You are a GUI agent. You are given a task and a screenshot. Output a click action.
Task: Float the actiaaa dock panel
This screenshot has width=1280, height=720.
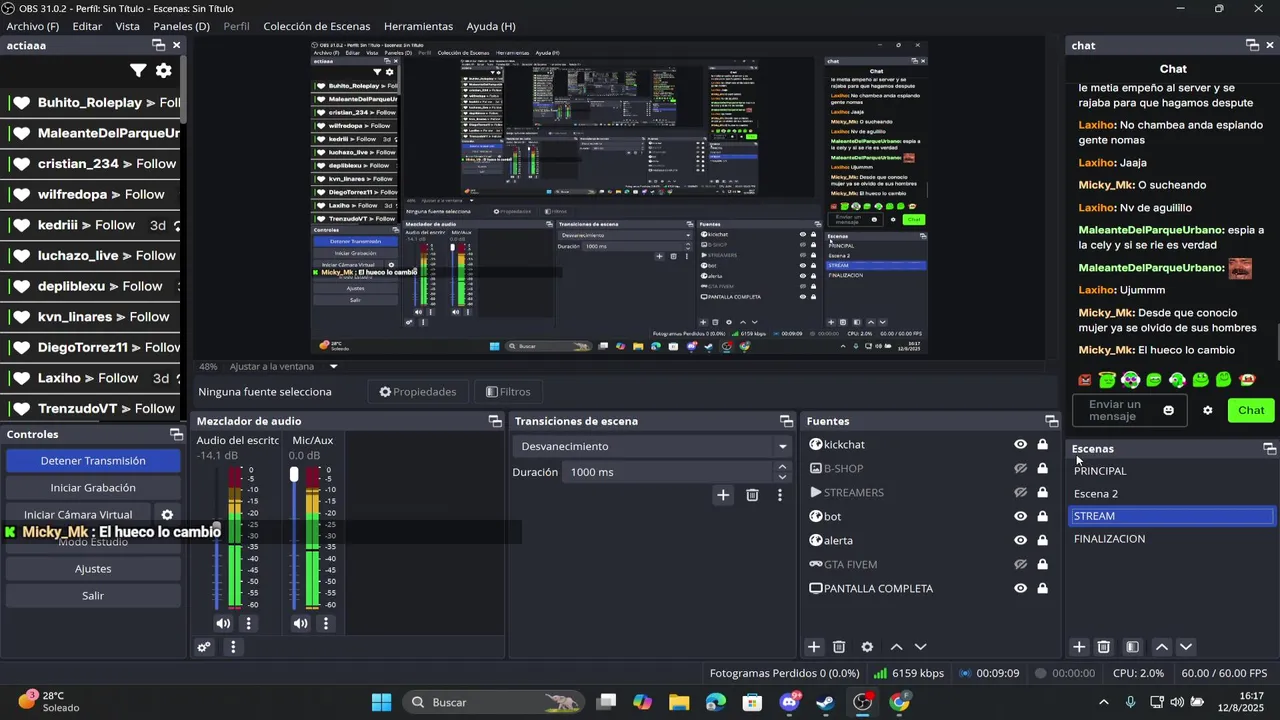[158, 45]
